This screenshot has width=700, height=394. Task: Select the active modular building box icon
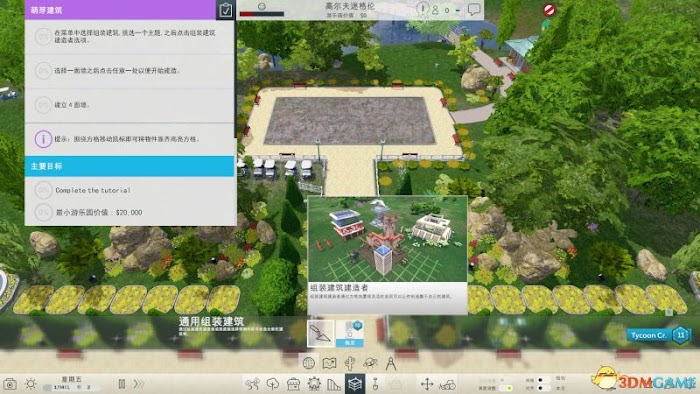click(x=355, y=384)
